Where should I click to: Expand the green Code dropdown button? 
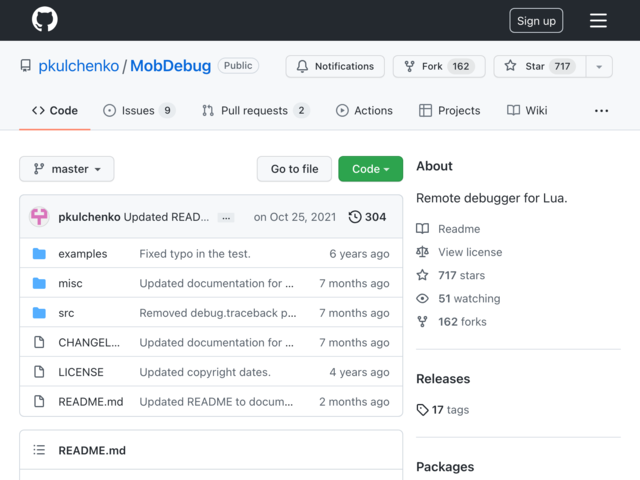point(370,169)
